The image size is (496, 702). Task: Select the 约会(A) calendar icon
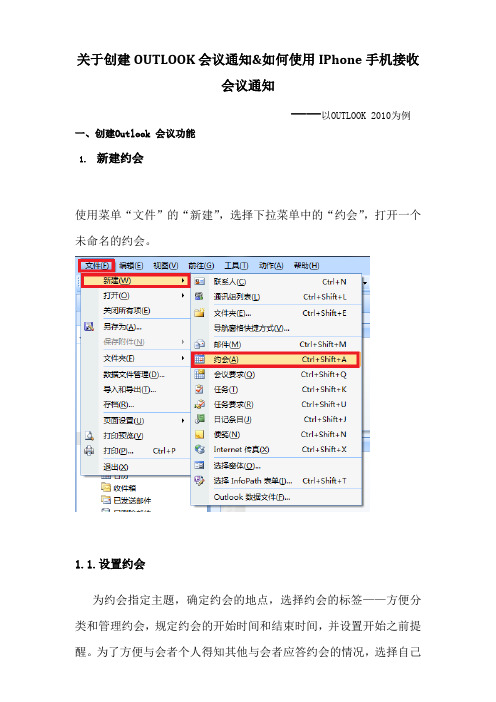[200, 360]
